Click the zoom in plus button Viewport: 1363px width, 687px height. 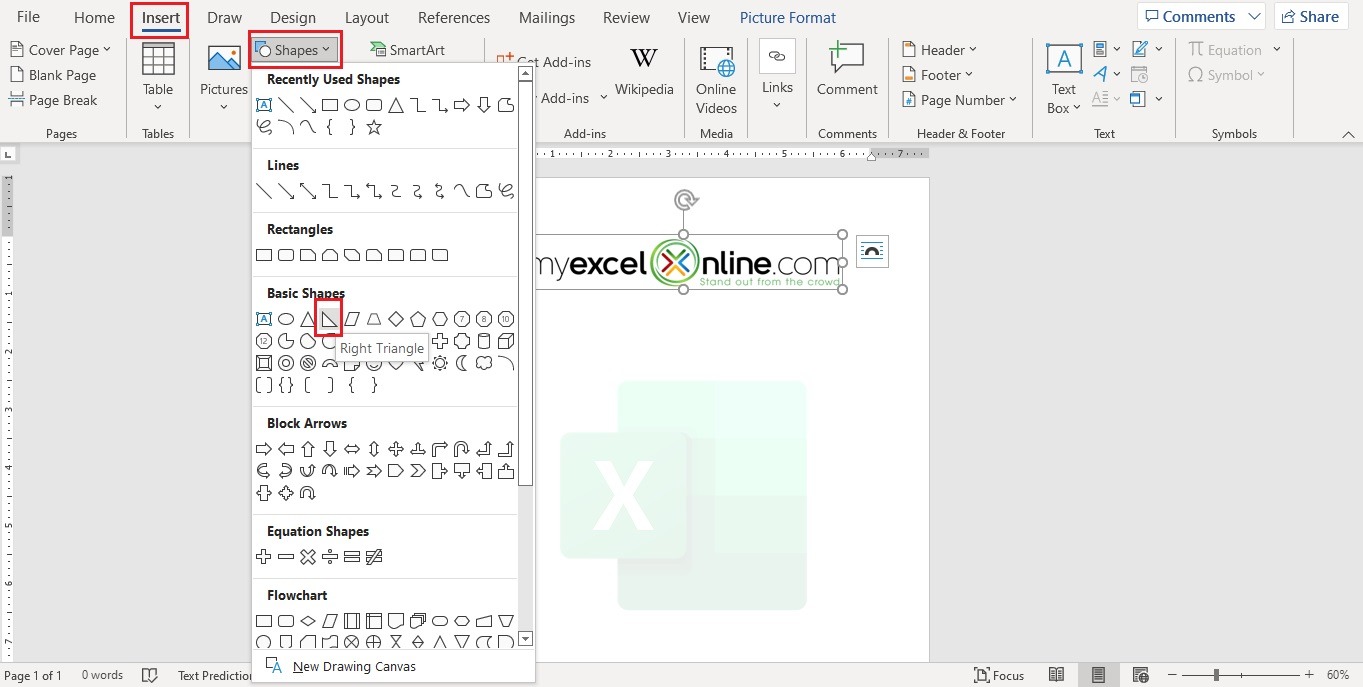(x=1309, y=675)
